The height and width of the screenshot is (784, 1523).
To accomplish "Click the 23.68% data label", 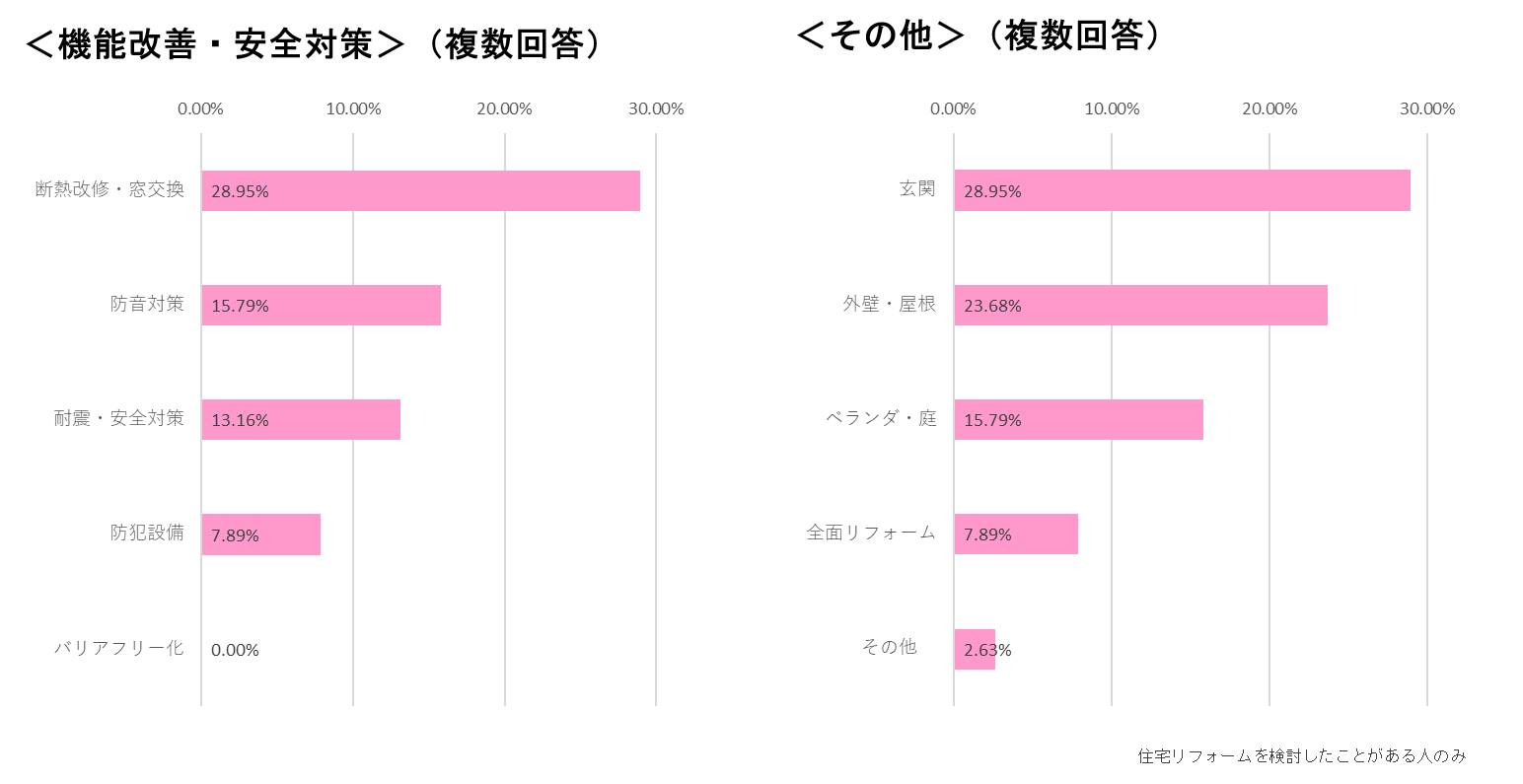I will point(992,306).
